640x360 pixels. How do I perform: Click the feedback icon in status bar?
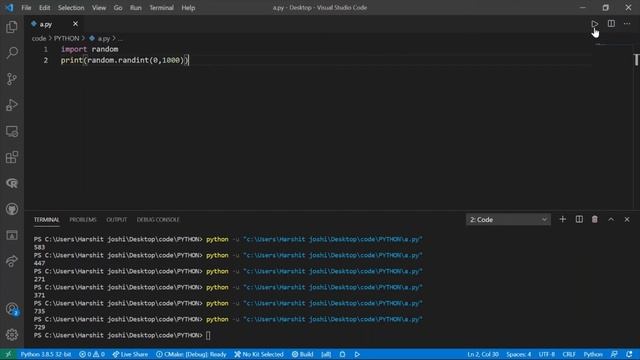point(614,354)
